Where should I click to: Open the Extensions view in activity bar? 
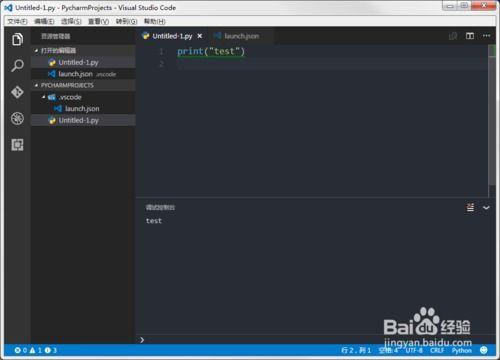click(17, 145)
